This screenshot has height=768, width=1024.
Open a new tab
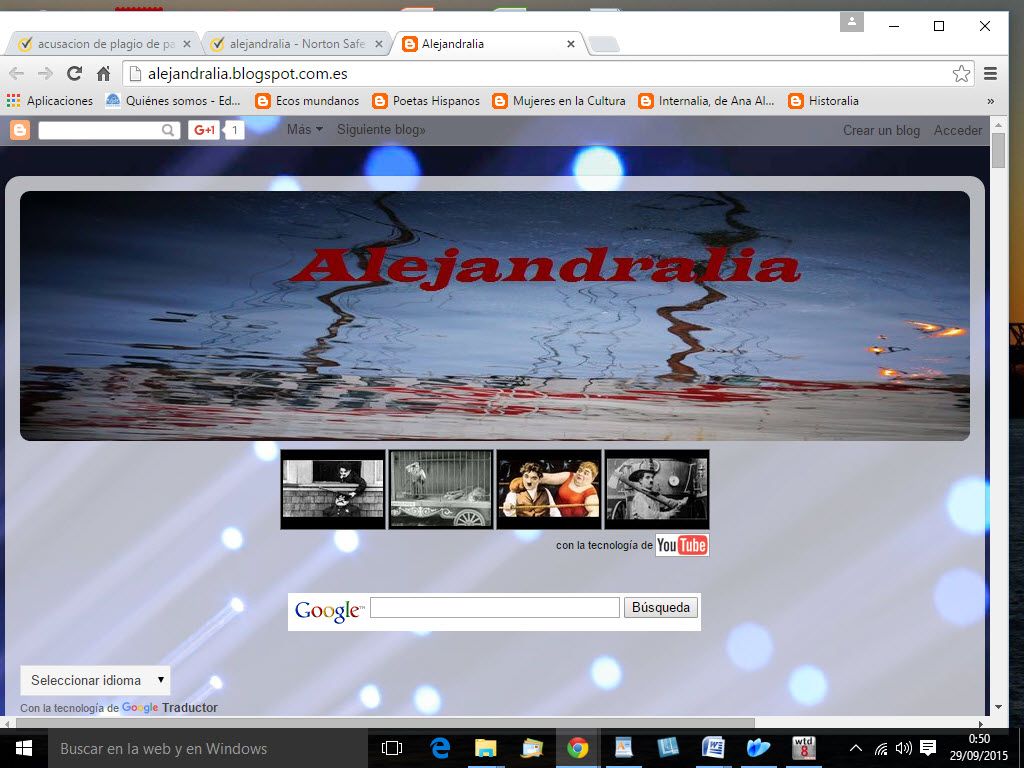[x=603, y=44]
